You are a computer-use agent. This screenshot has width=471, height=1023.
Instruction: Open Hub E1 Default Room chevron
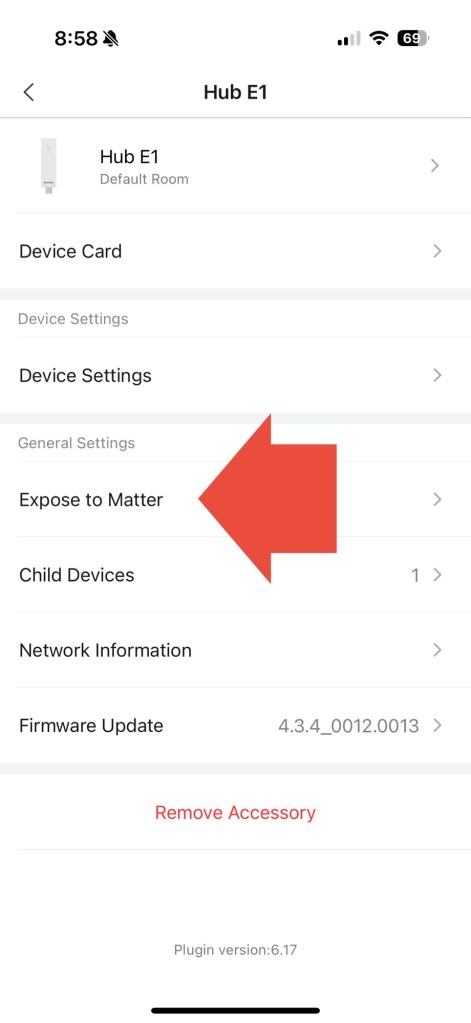pos(436,166)
